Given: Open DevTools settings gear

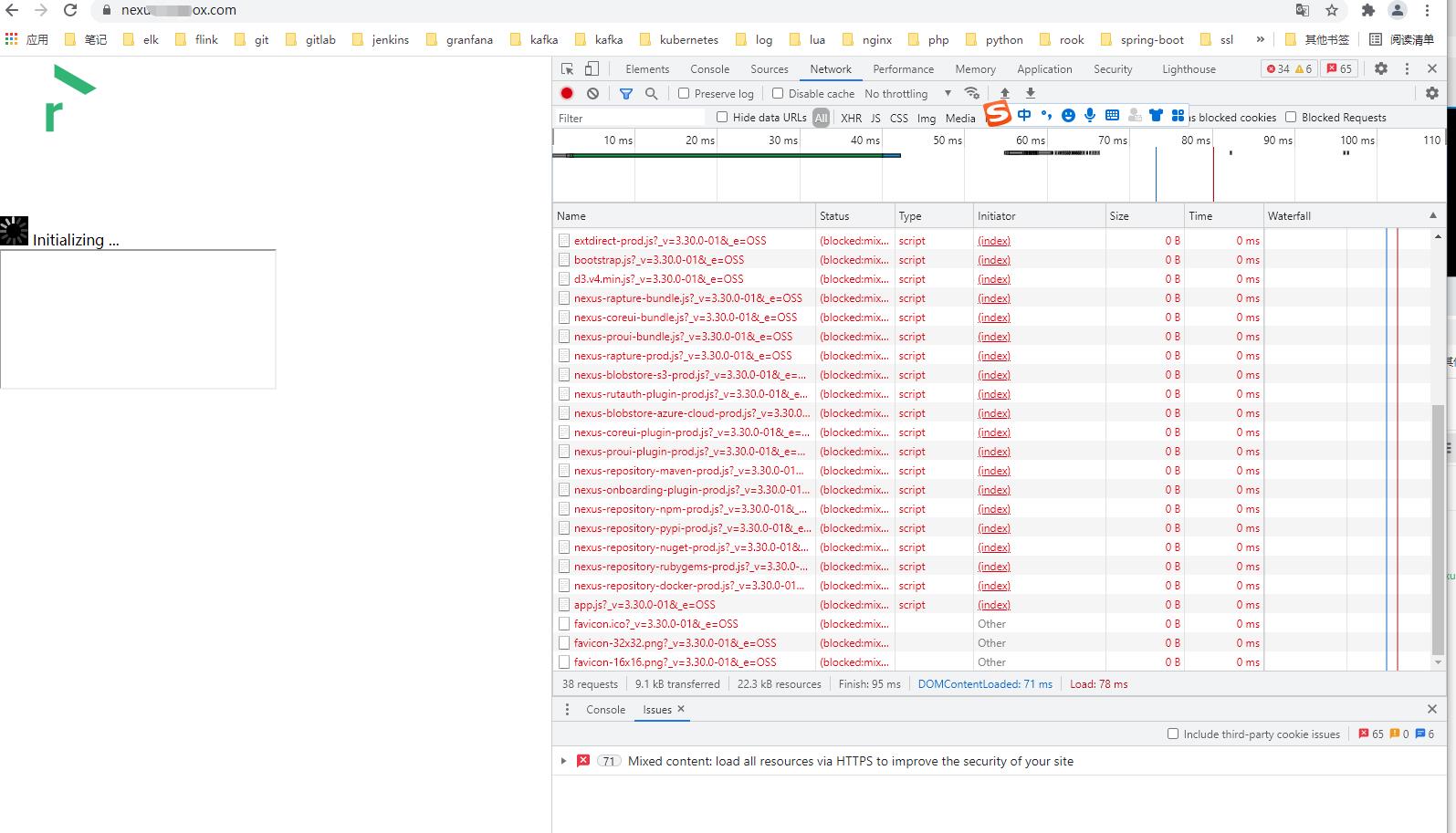Looking at the screenshot, I should [x=1381, y=68].
